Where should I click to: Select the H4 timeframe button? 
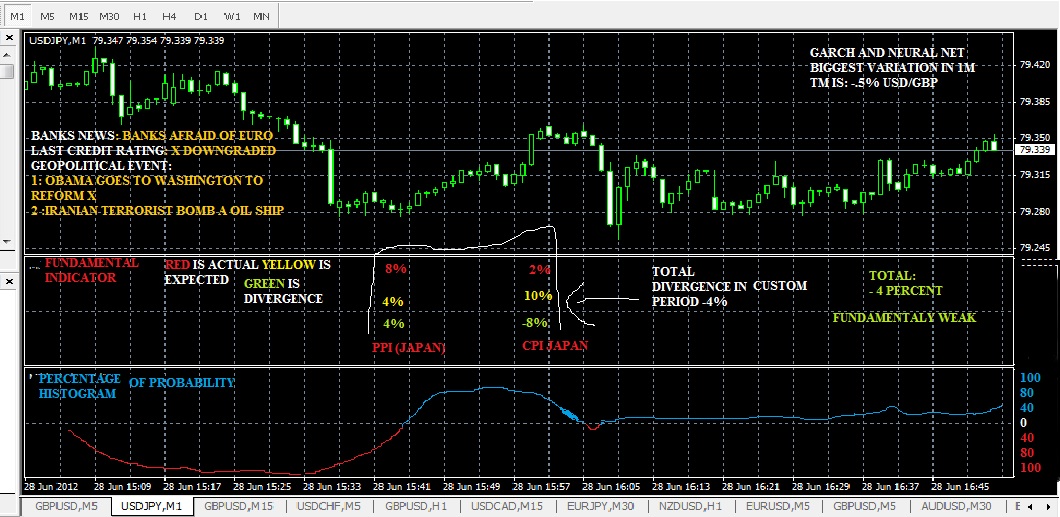[170, 15]
